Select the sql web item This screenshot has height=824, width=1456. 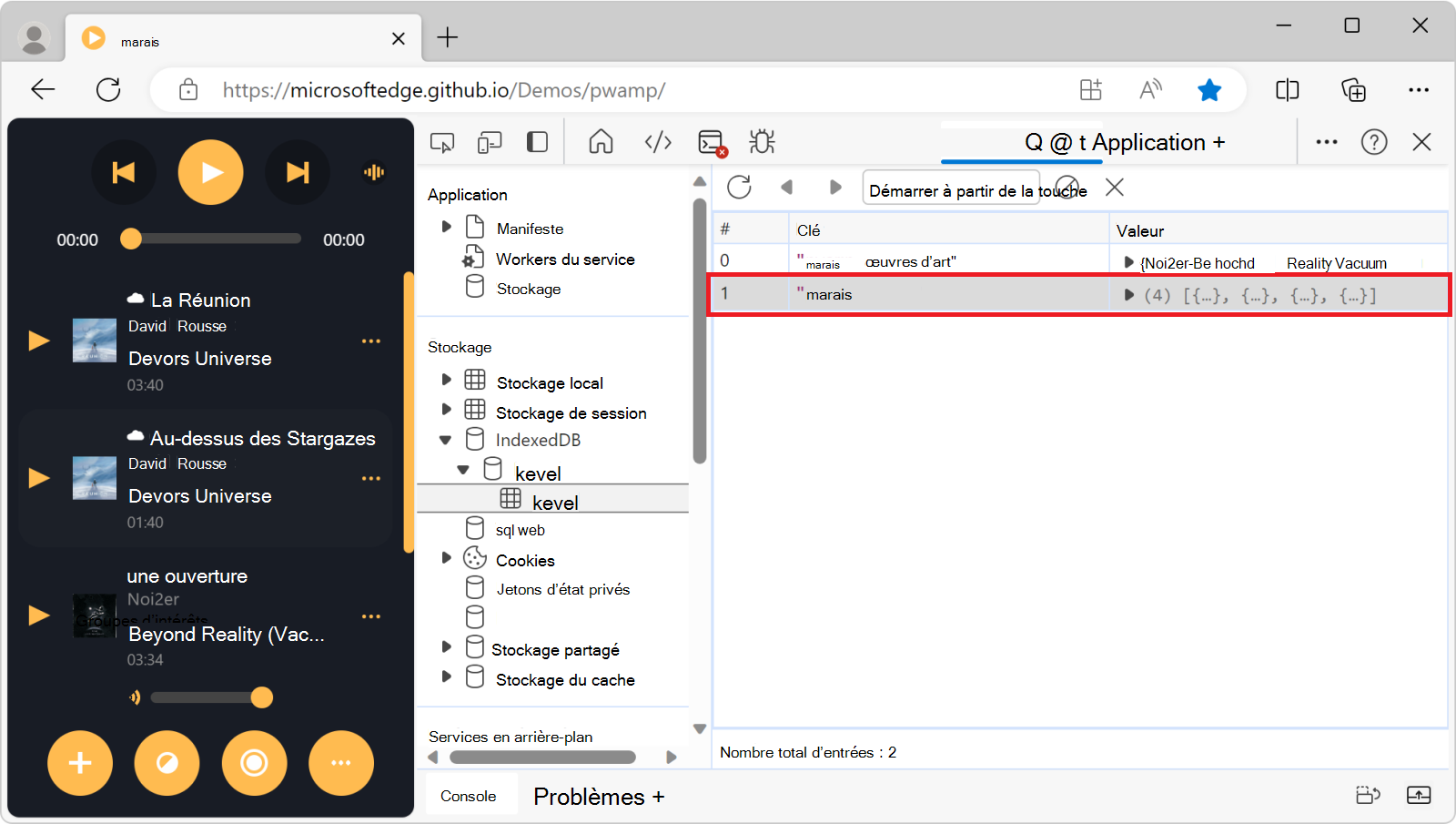520,530
